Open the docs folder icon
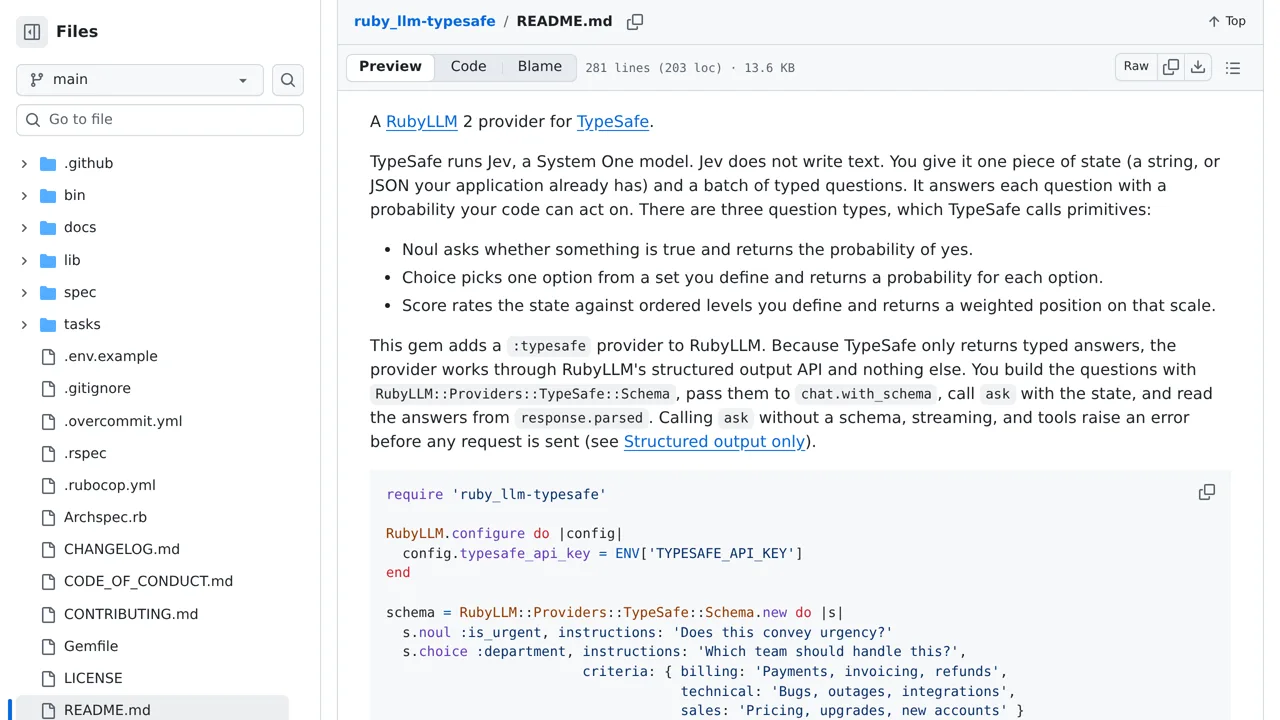The width and height of the screenshot is (1280, 720). 48,227
